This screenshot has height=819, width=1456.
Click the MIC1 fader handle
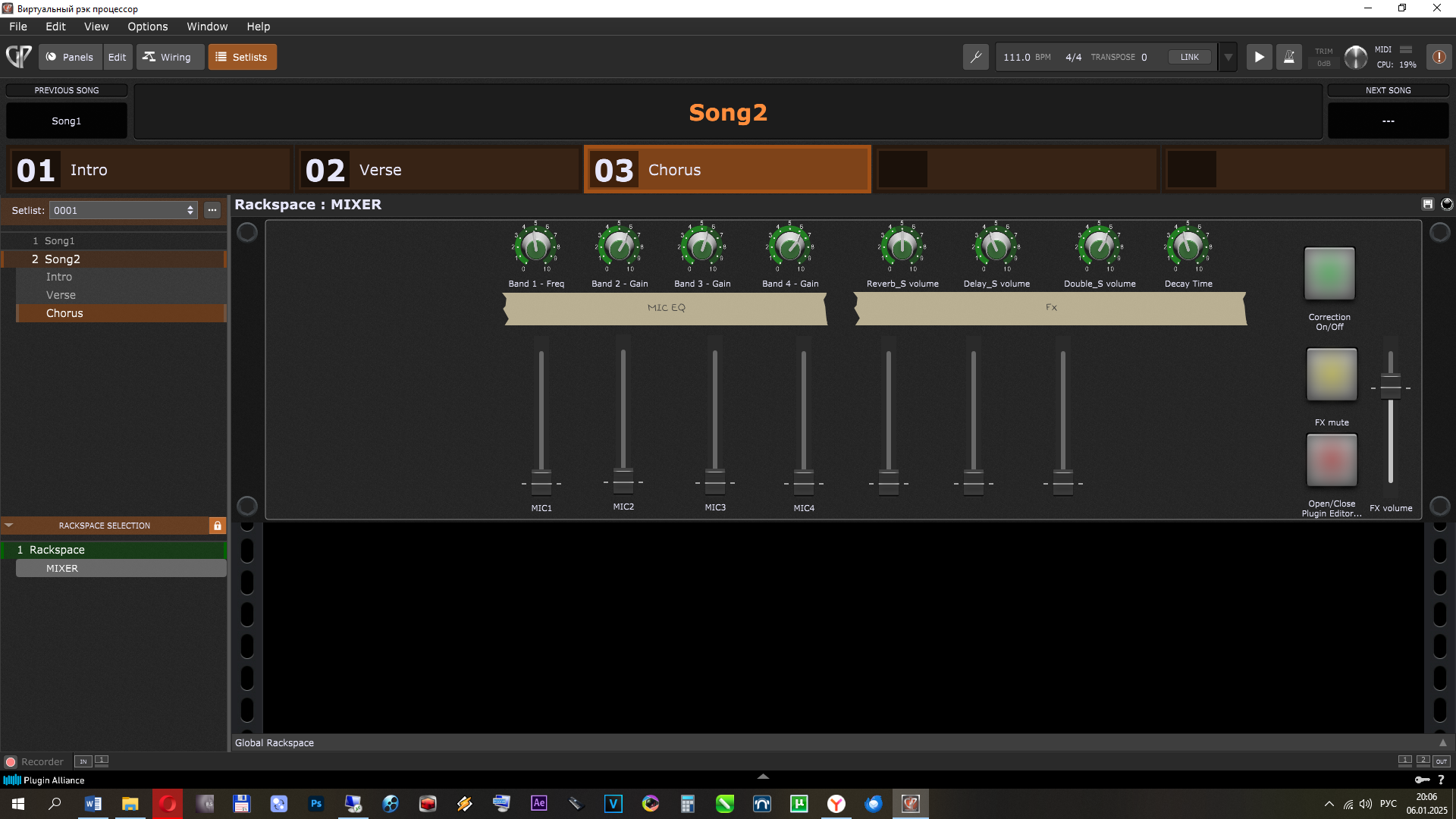[x=541, y=483]
